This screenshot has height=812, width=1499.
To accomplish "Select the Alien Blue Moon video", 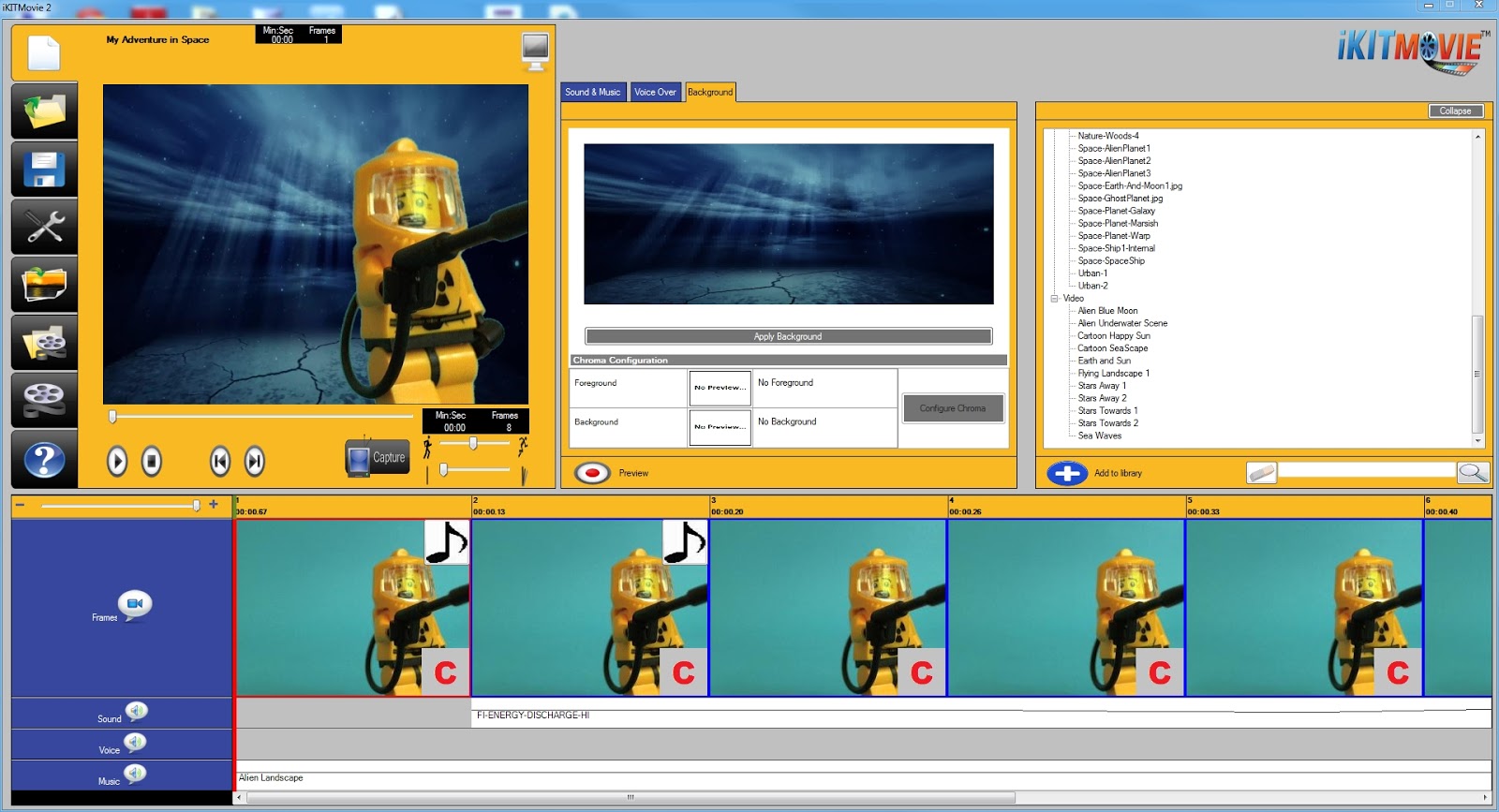I will pos(1107,311).
